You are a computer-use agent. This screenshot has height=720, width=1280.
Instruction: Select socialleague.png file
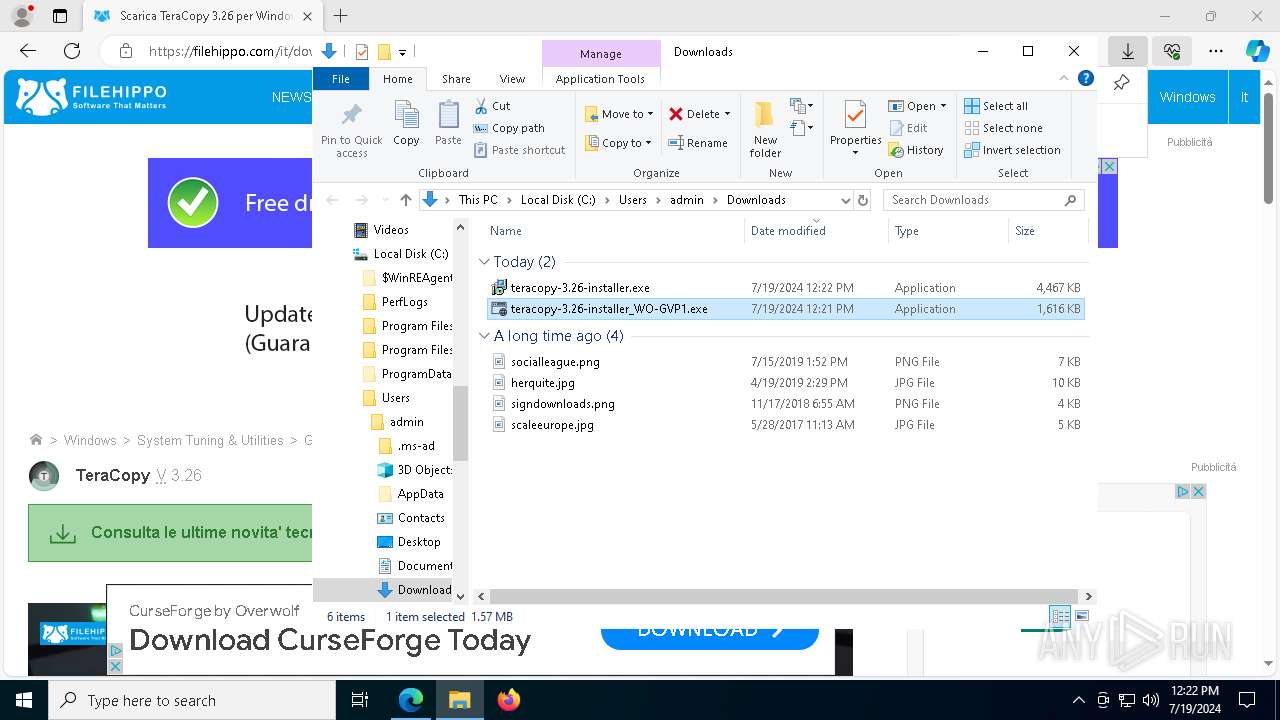point(555,362)
